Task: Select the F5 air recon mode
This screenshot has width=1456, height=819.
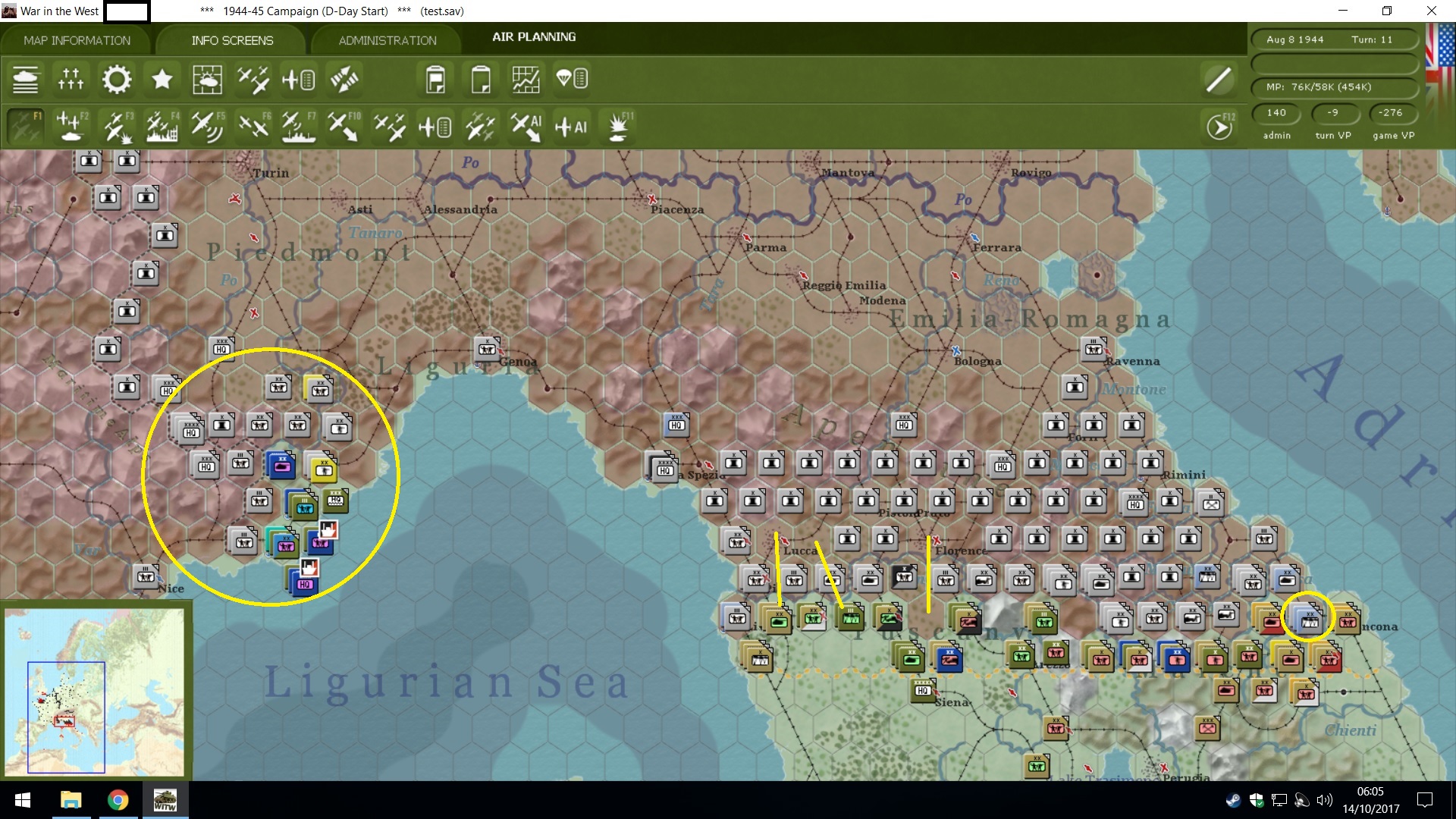Action: coord(207,127)
